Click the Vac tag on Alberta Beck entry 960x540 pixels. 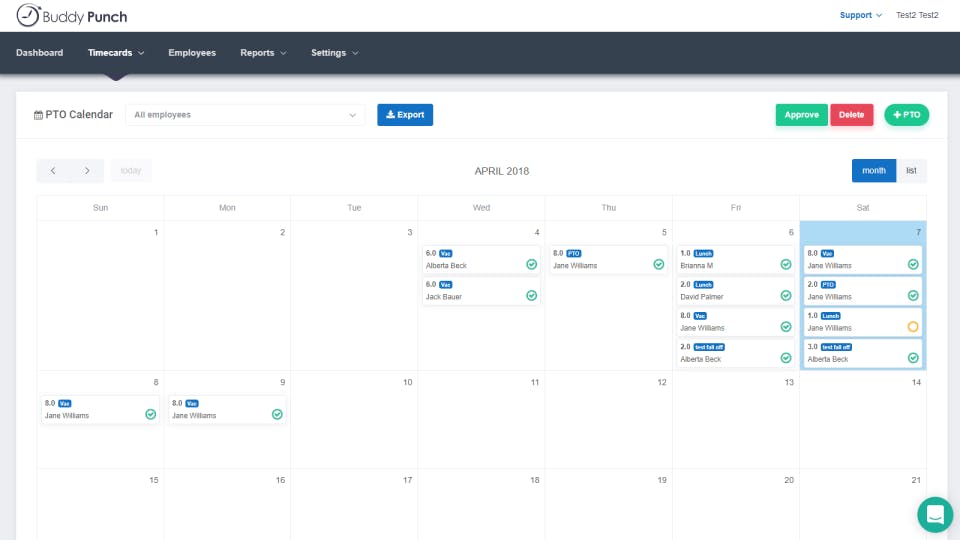[x=446, y=253]
